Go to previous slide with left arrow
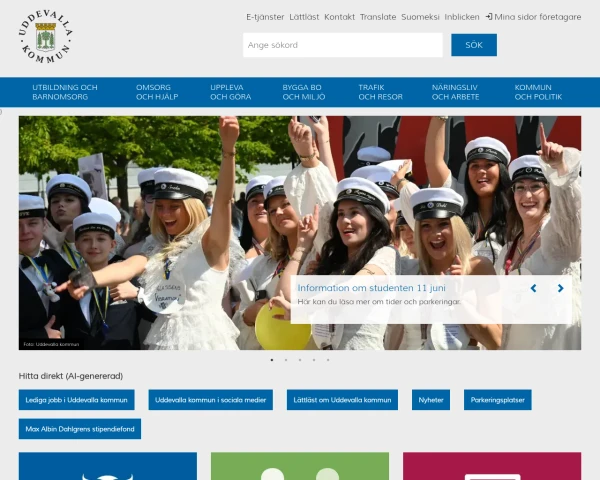The image size is (600, 480). (x=533, y=288)
